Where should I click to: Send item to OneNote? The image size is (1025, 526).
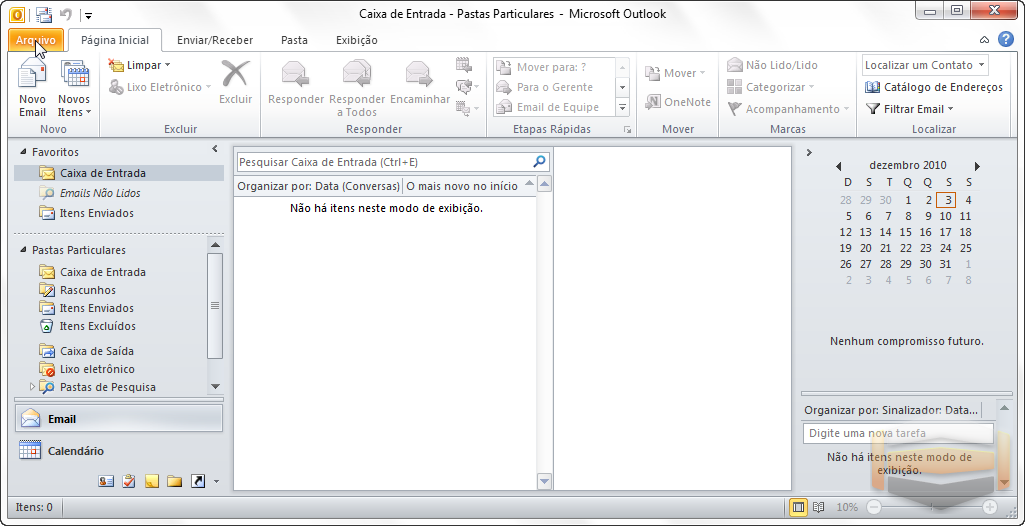point(678,102)
